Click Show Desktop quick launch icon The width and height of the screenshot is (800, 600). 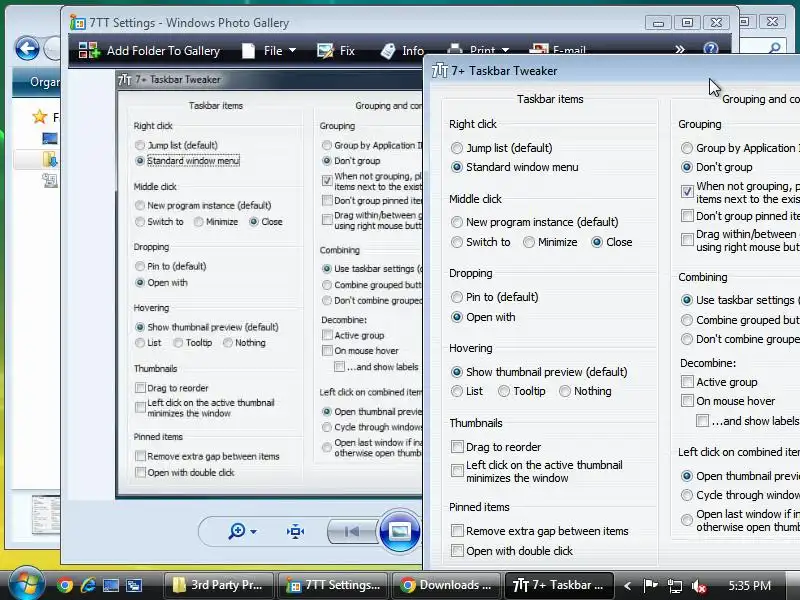111,585
